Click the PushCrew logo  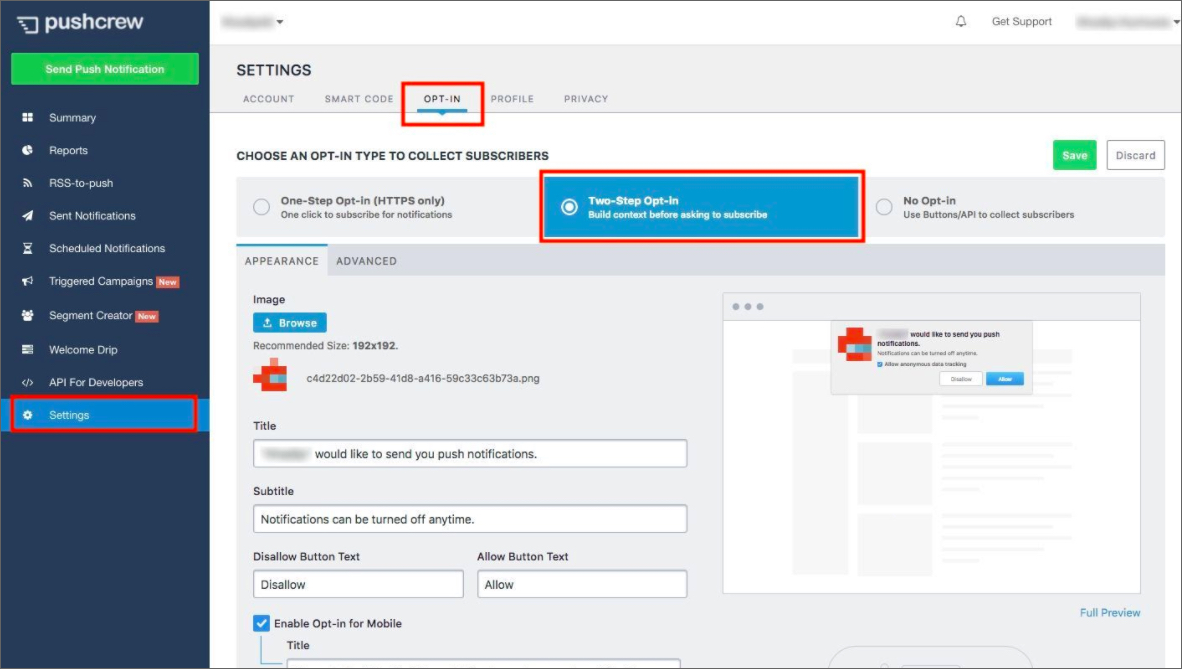coord(80,23)
